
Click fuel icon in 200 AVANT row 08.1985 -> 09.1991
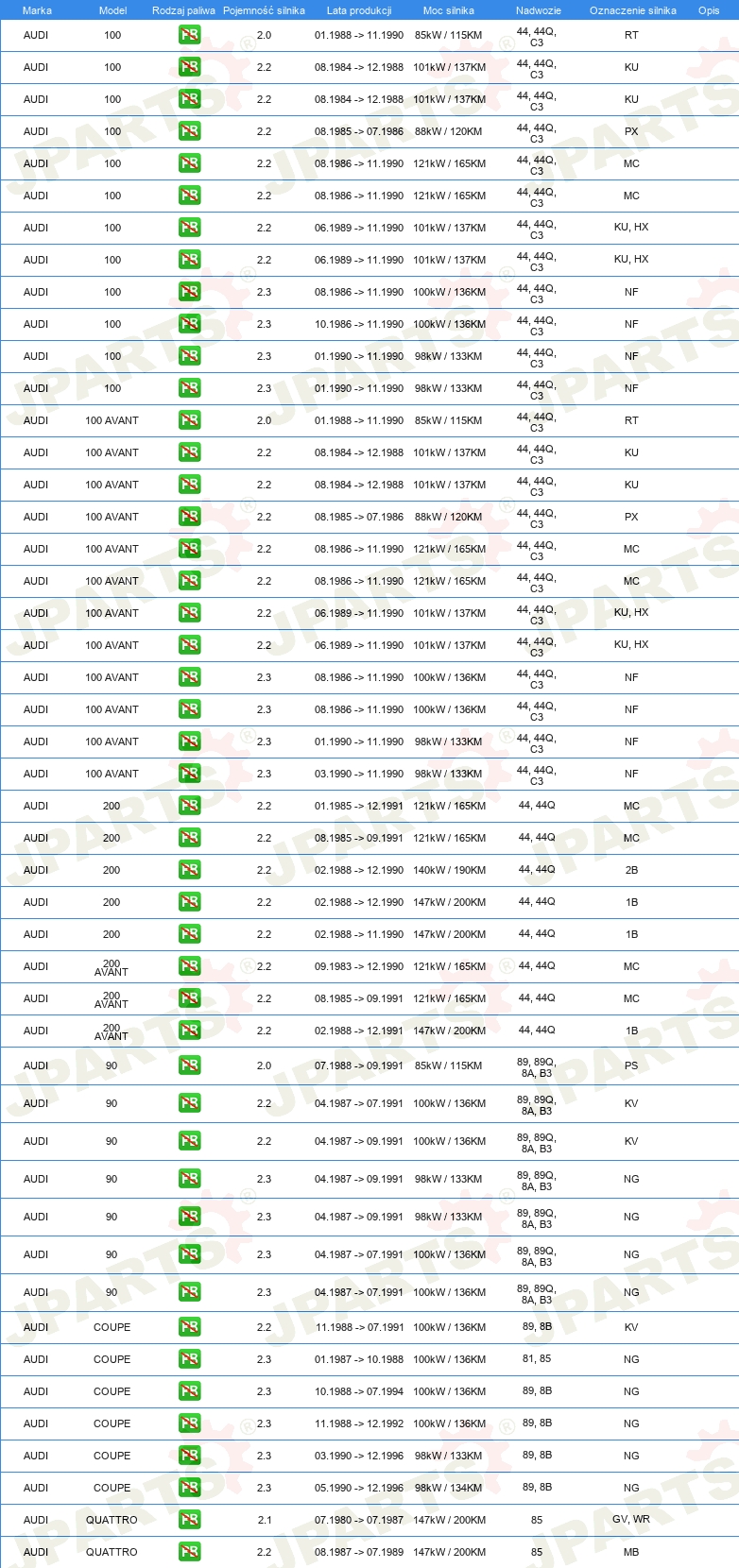pos(189,998)
